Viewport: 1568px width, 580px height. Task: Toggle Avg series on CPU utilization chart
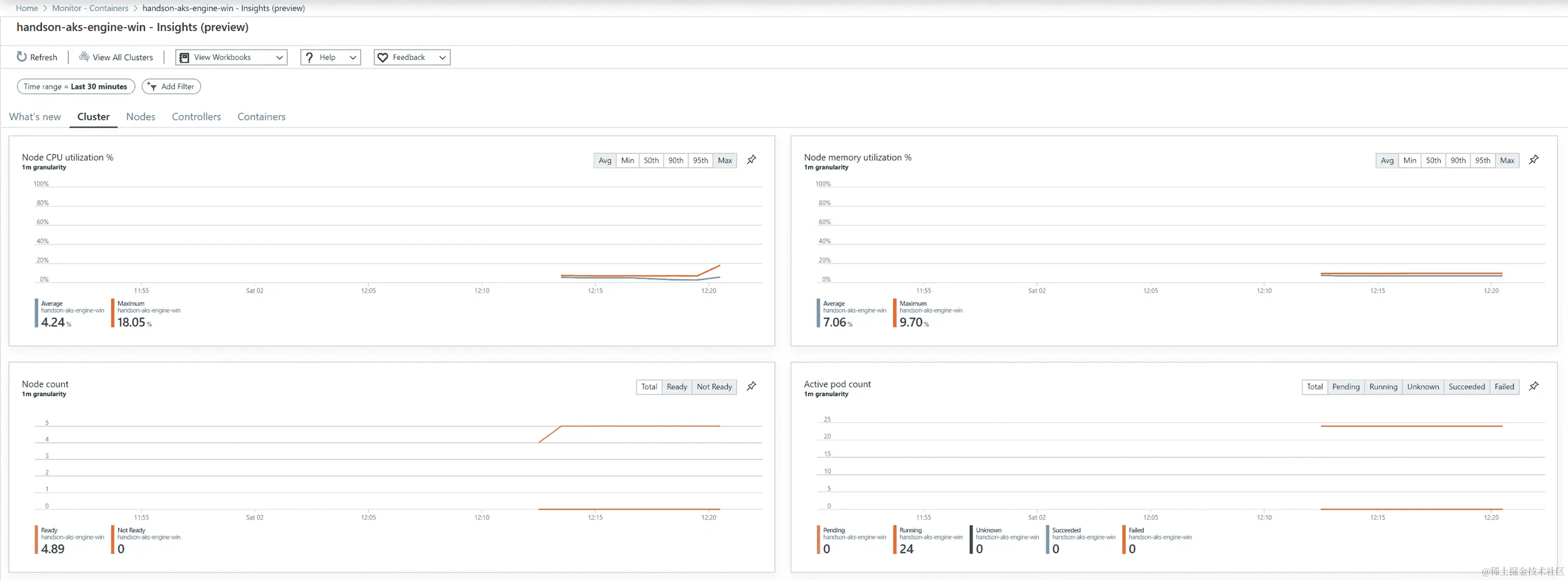tap(605, 160)
